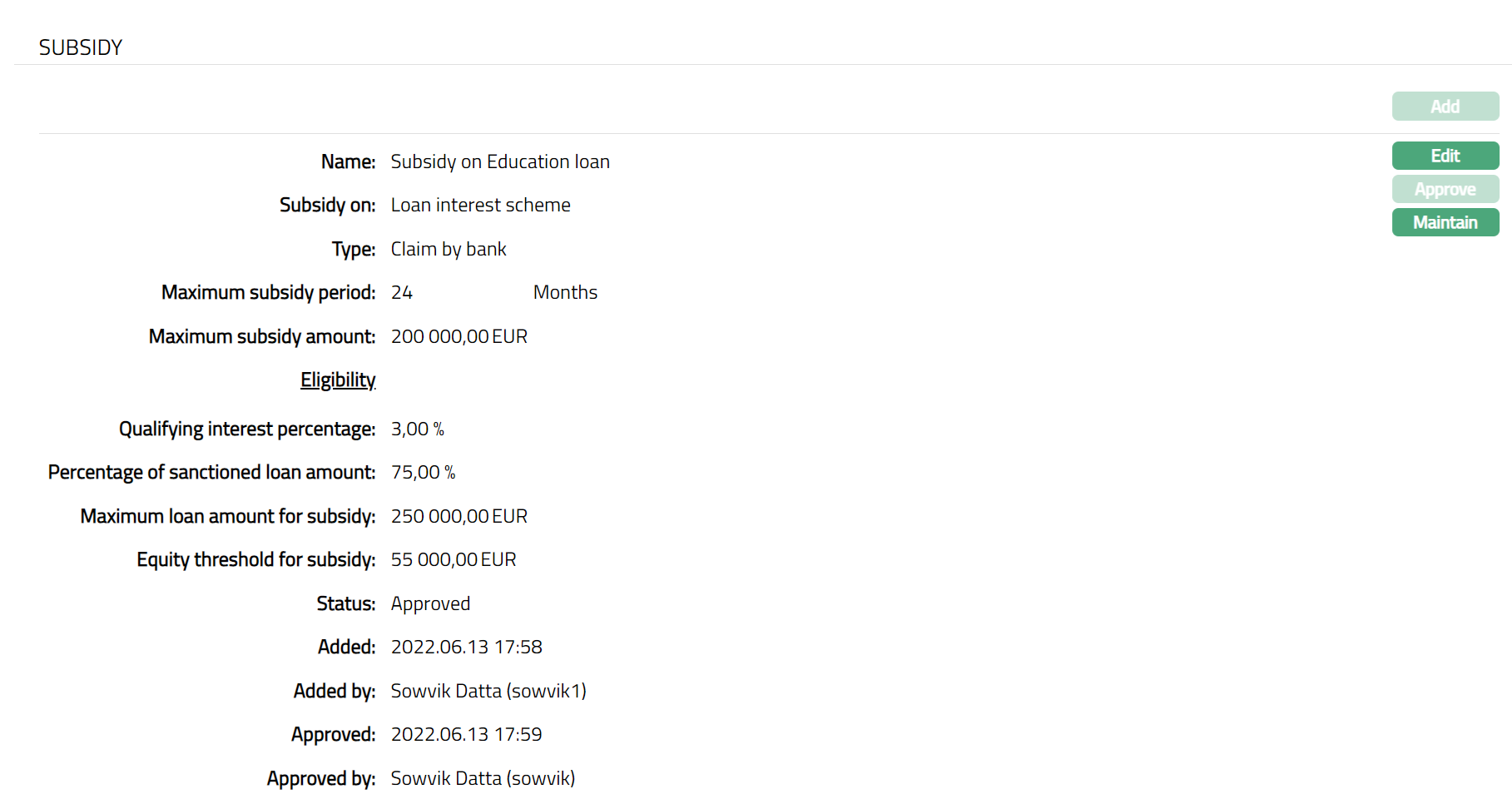The image size is (1512, 809).
Task: Click the 3,00 % qualifying interest value
Action: [x=417, y=429]
